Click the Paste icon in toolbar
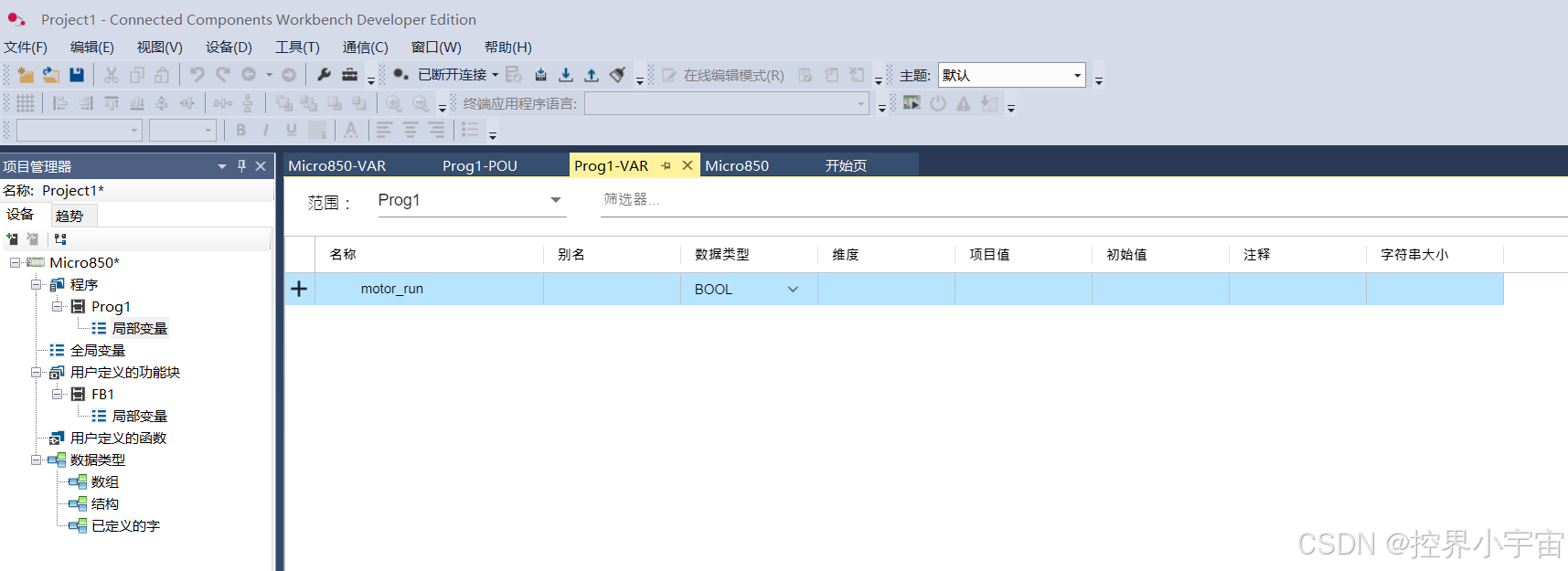This screenshot has height=571, width=1568. pyautogui.click(x=162, y=75)
